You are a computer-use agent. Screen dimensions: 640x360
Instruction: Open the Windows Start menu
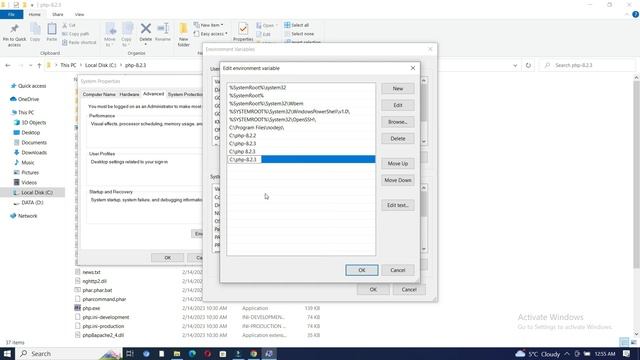[7, 353]
